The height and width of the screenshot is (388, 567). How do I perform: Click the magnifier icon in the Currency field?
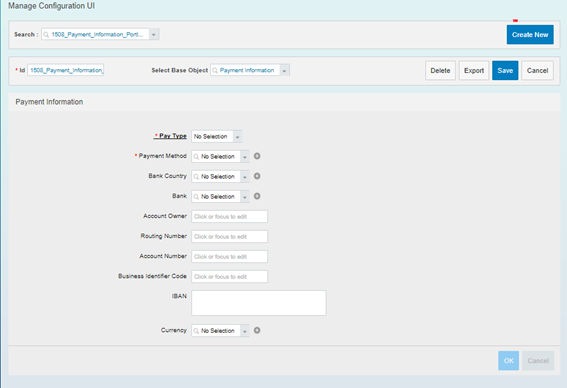point(196,331)
